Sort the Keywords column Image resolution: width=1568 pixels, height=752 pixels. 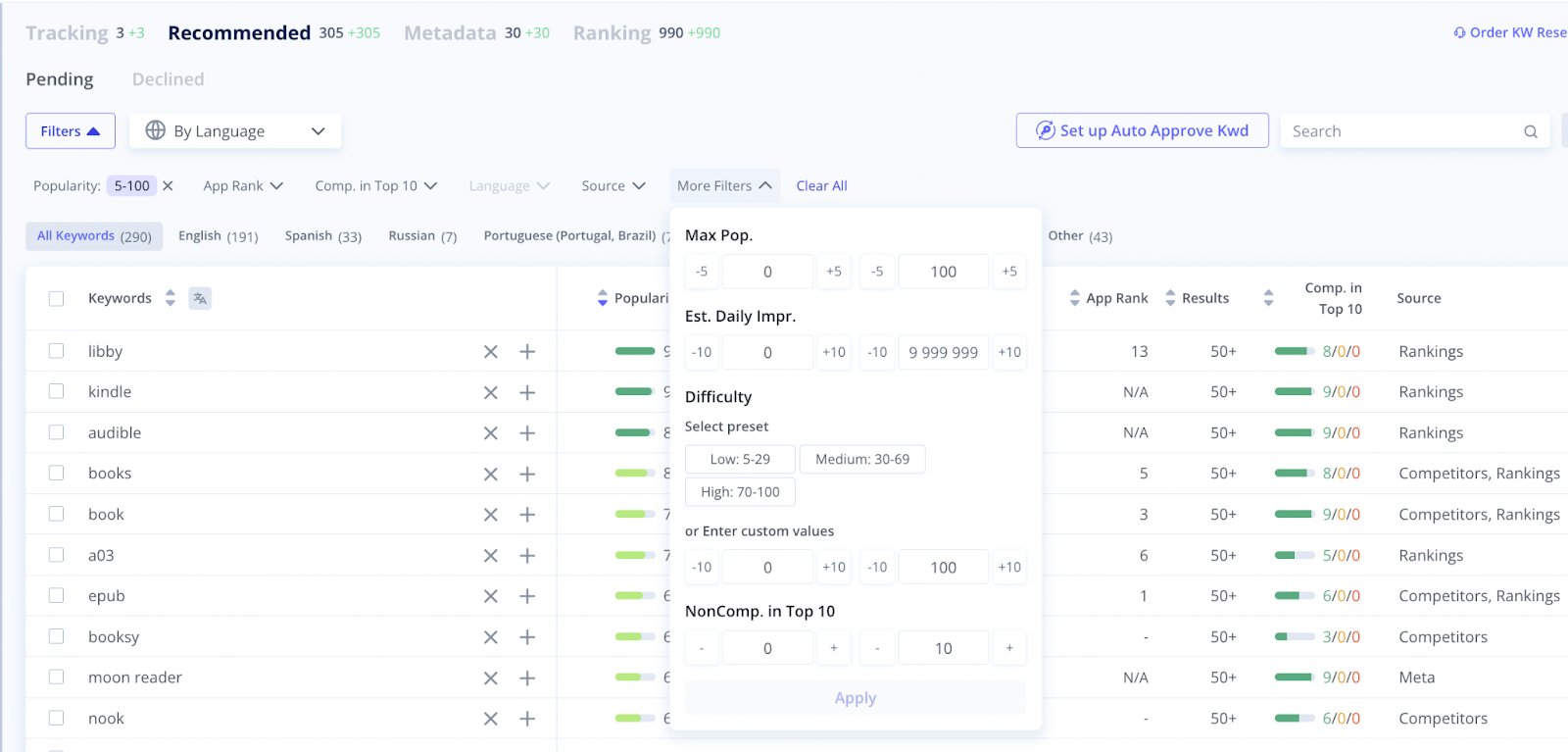[171, 298]
